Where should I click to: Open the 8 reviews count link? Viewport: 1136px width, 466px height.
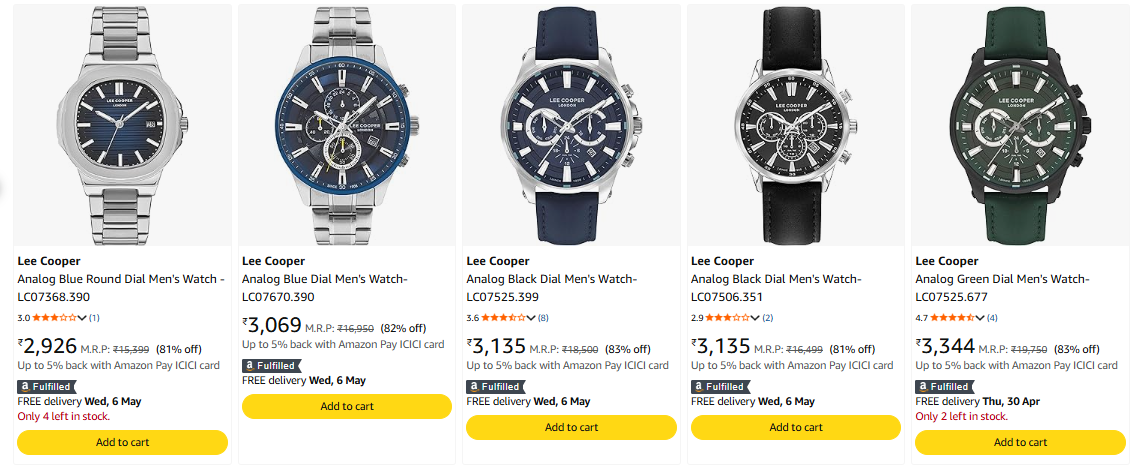(543, 318)
